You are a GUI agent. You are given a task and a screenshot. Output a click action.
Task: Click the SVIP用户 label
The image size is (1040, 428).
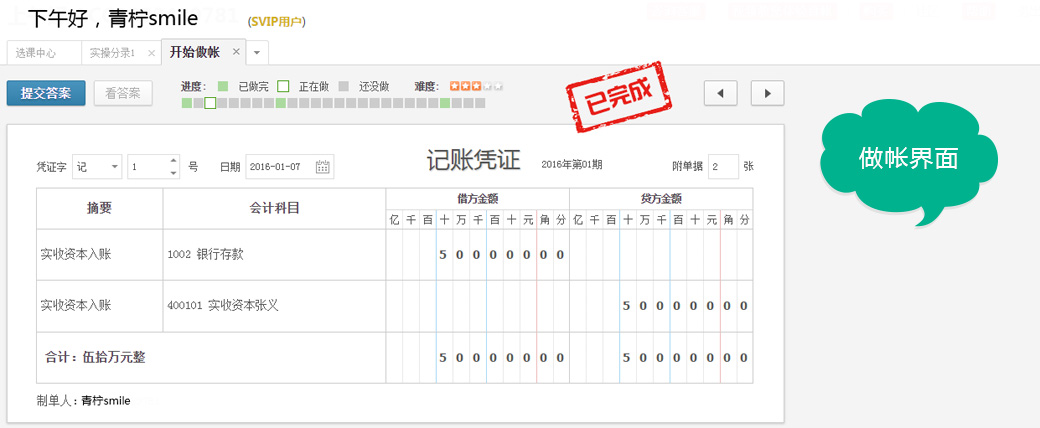(x=277, y=22)
